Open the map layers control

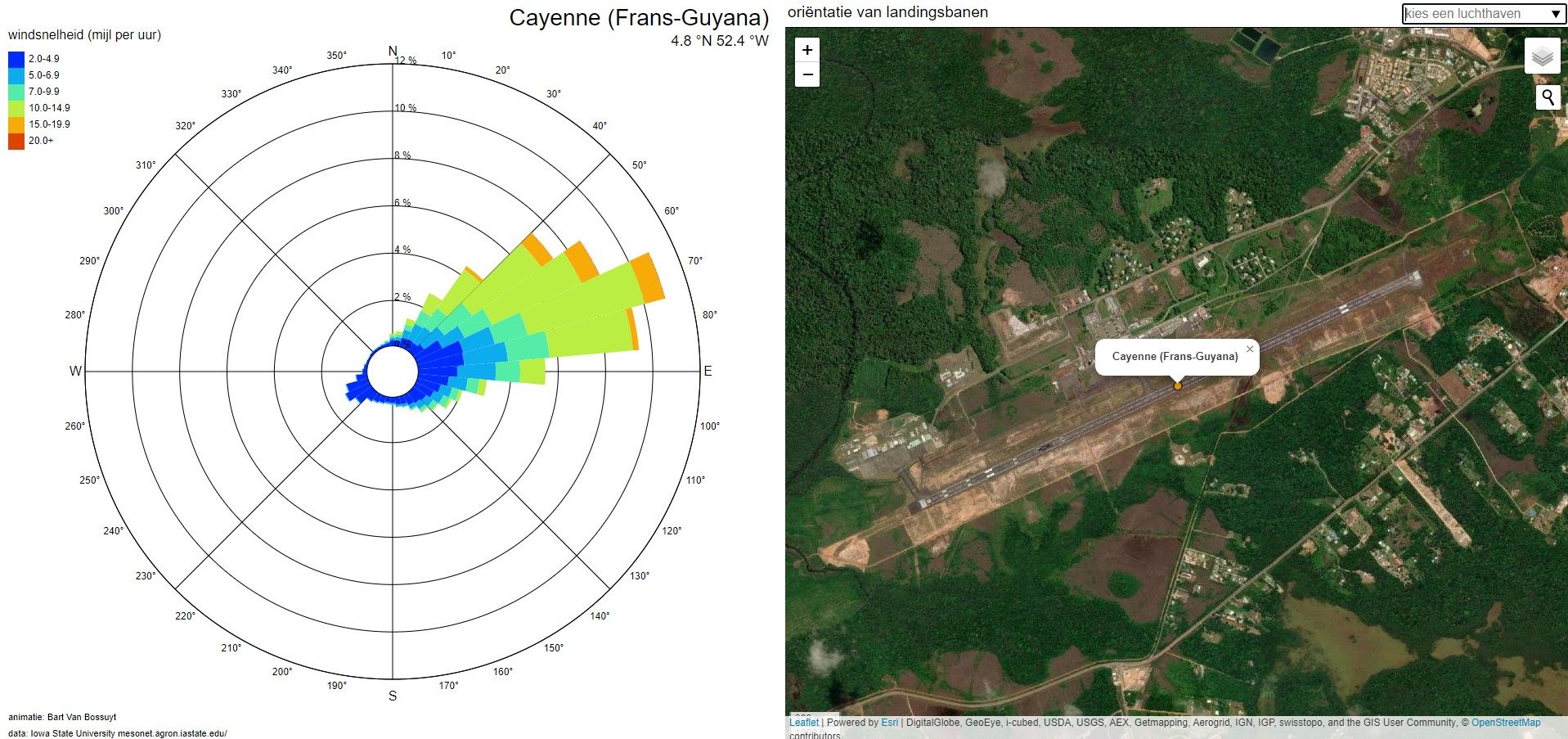tap(1542, 56)
